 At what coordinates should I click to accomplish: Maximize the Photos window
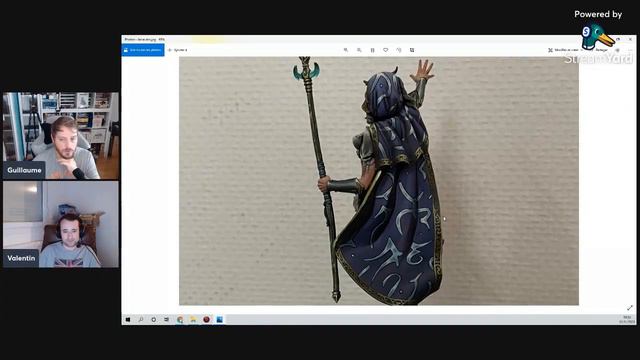(x=618, y=39)
